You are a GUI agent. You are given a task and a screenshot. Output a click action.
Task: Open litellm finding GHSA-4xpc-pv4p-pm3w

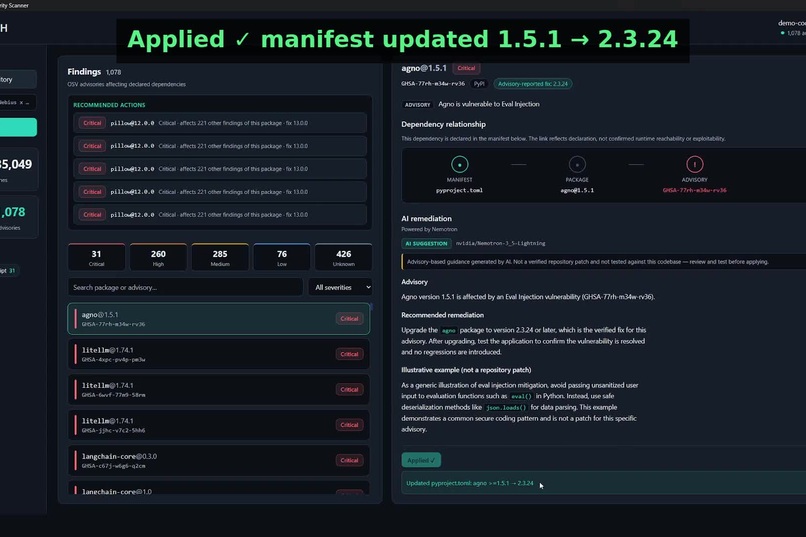click(218, 355)
